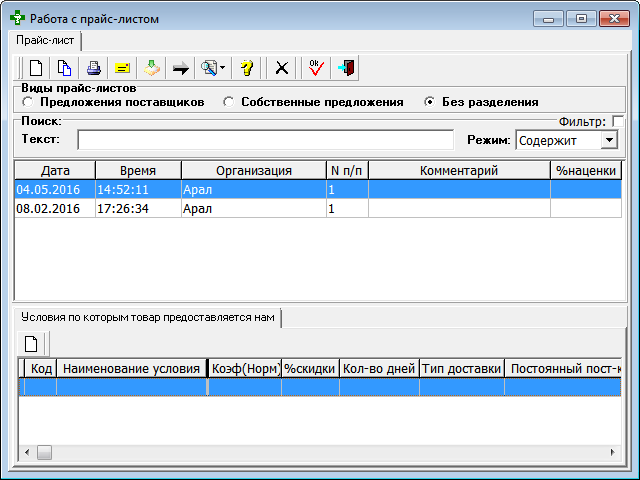Click the black right-arrow toolbar icon
This screenshot has height=480, width=640.
coord(181,68)
